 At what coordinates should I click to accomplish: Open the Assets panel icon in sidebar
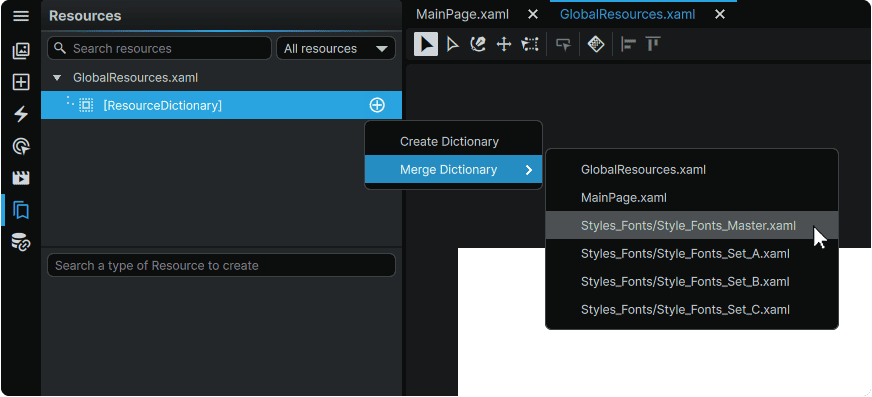pos(21,51)
